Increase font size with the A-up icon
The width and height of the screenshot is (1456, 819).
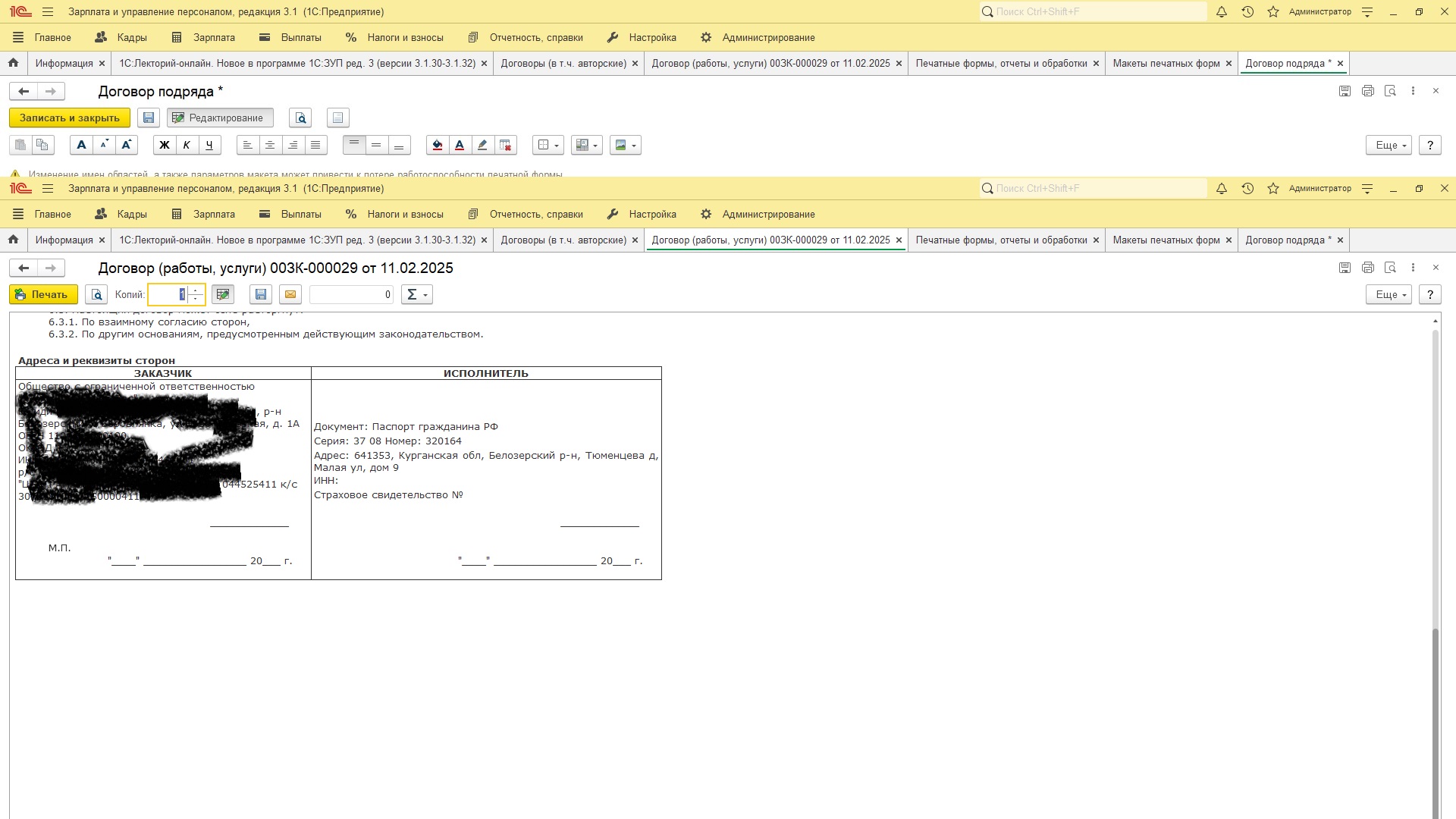[x=127, y=145]
